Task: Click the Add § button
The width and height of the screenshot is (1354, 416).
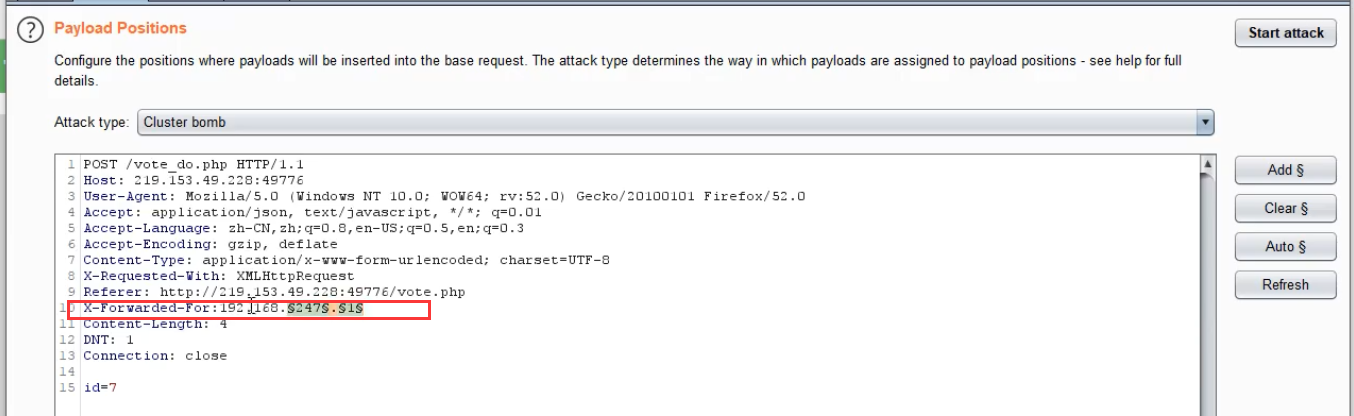Action: [1285, 170]
